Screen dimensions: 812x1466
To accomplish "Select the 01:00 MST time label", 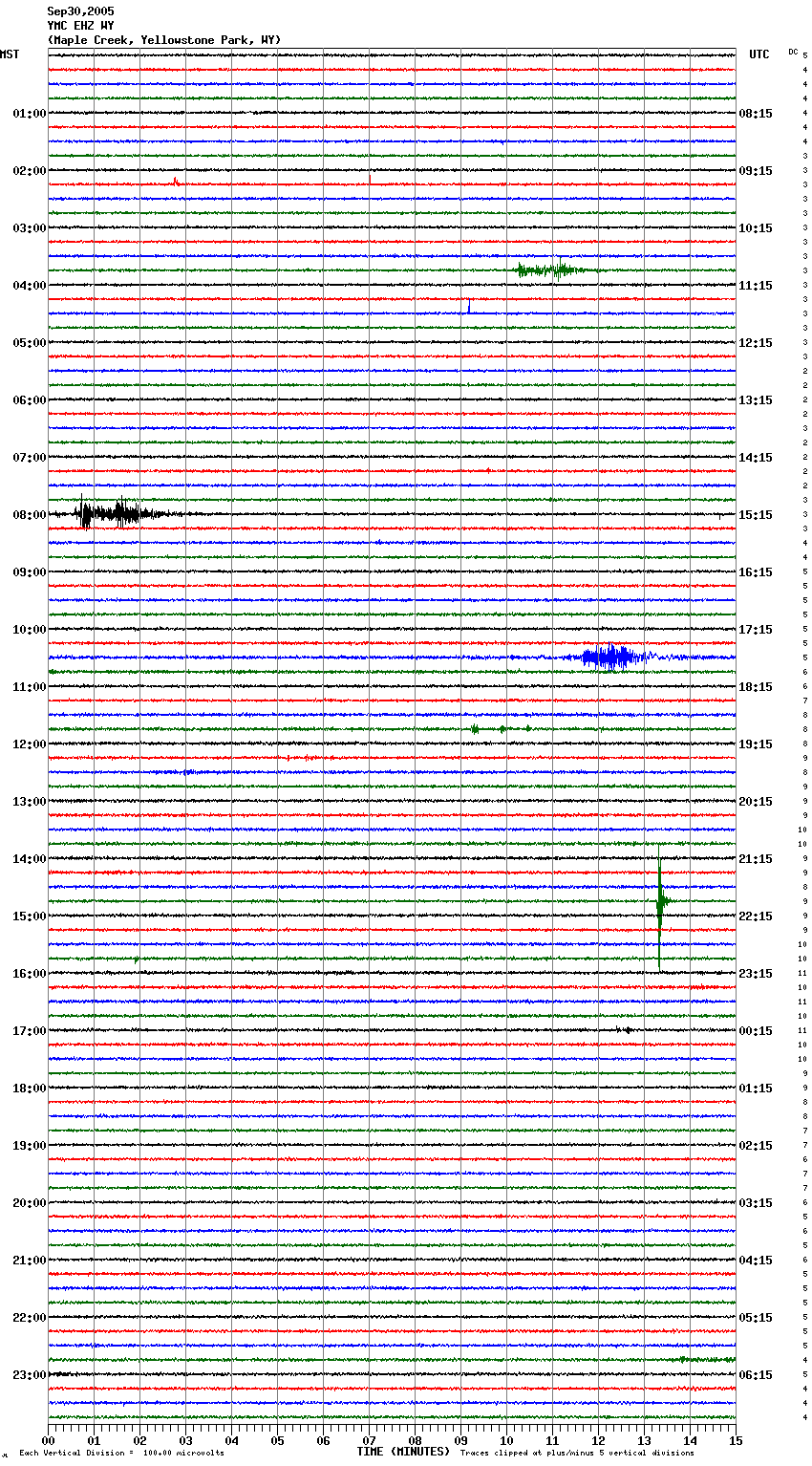I will point(30,114).
